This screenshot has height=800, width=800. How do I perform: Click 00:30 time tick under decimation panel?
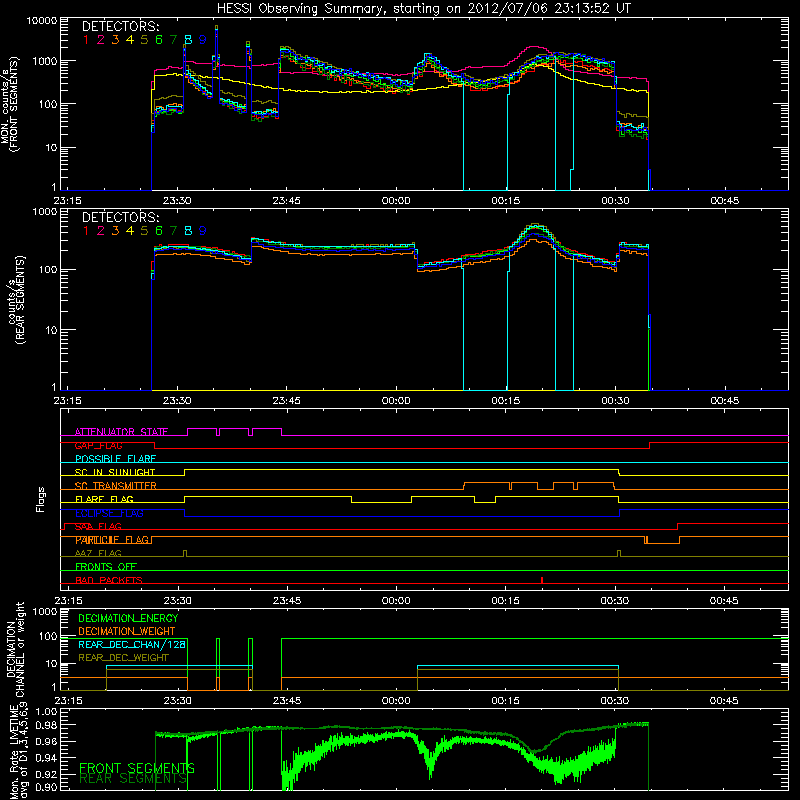(615, 701)
